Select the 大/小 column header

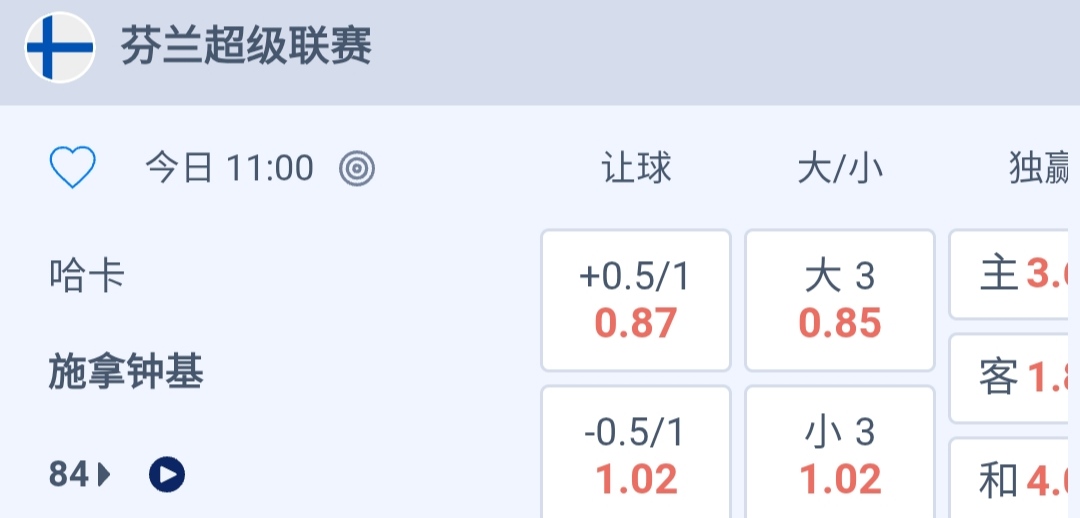(x=840, y=169)
